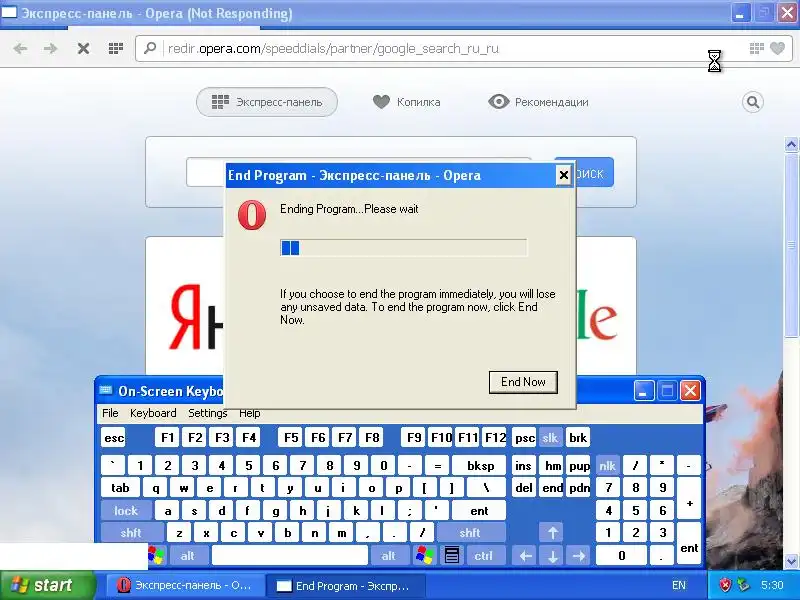This screenshot has height=600, width=800.
Task: Stop page loading with the X icon
Action: [x=83, y=48]
